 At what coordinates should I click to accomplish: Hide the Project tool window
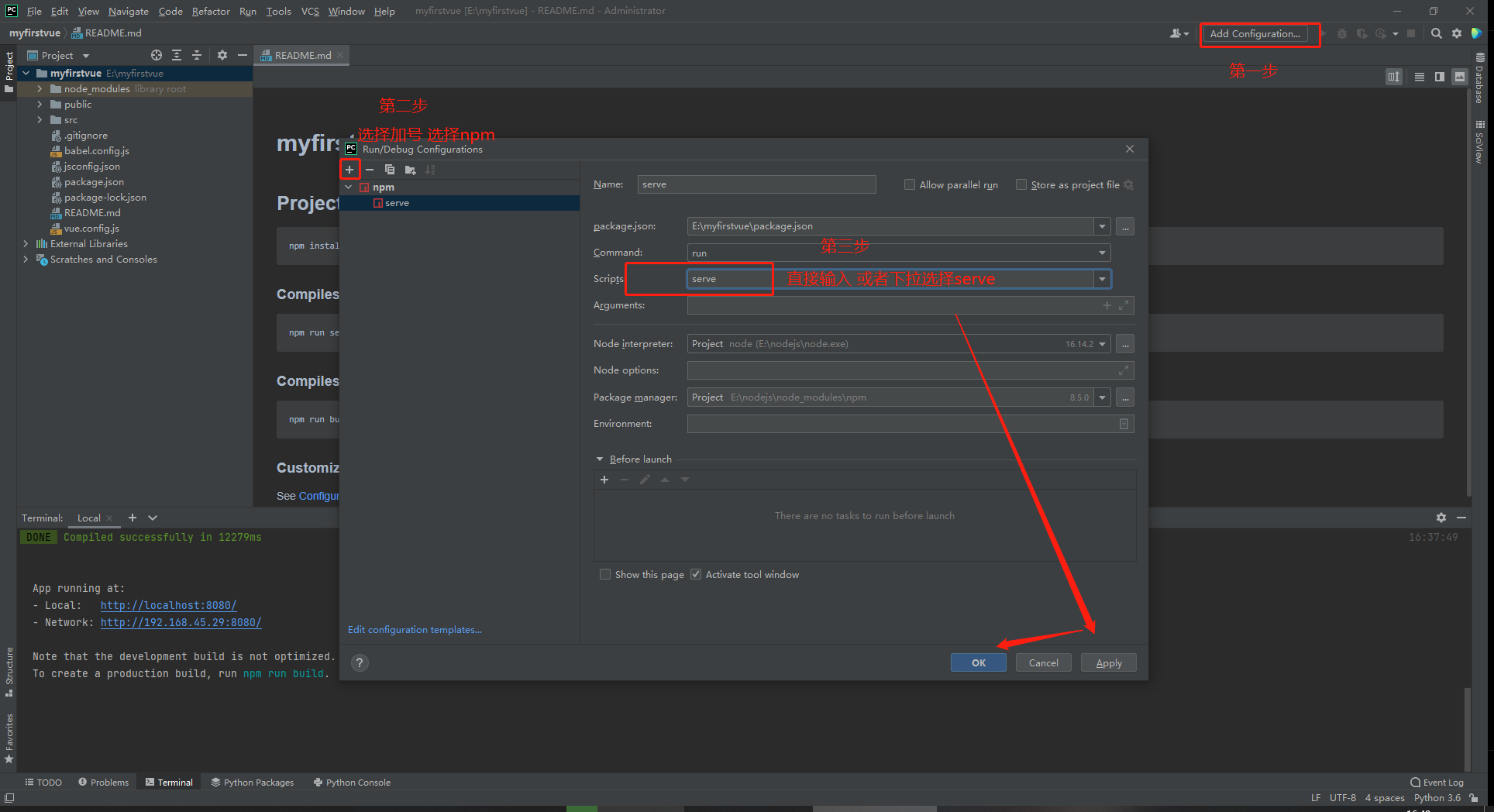tap(243, 55)
